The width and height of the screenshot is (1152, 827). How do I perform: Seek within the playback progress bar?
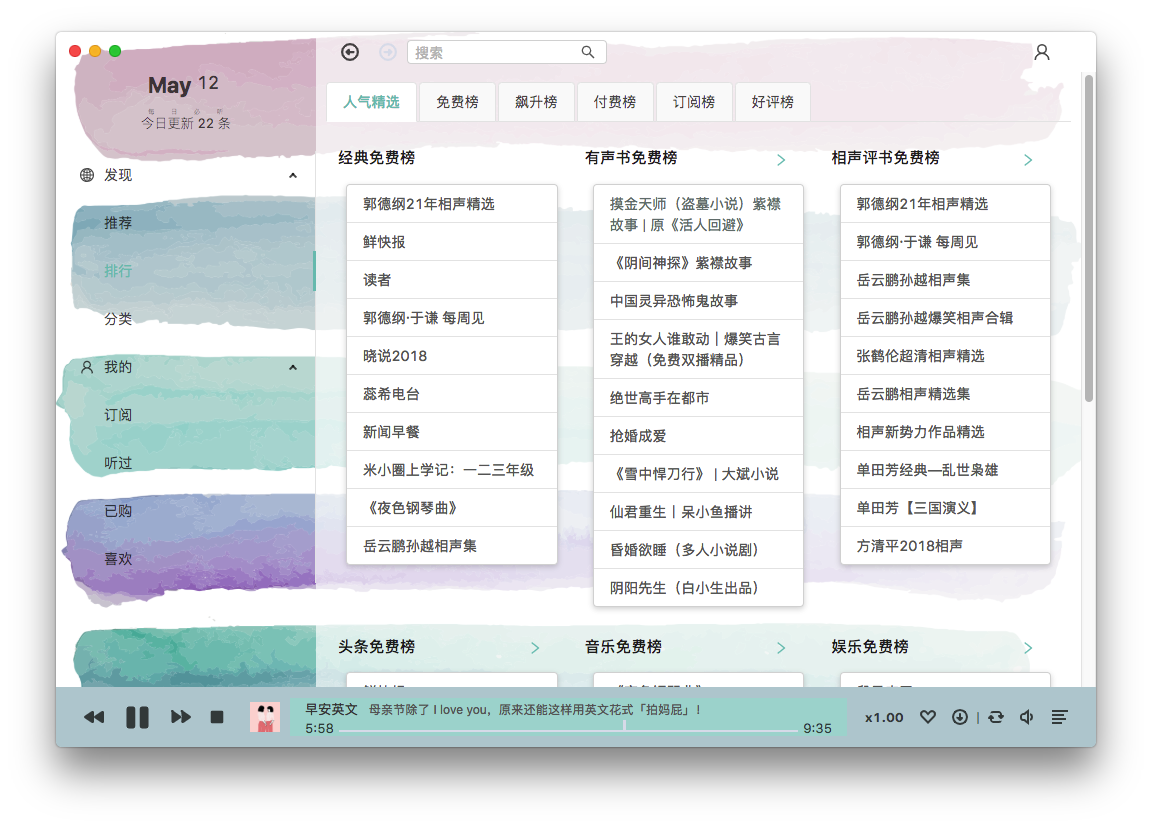tap(569, 729)
